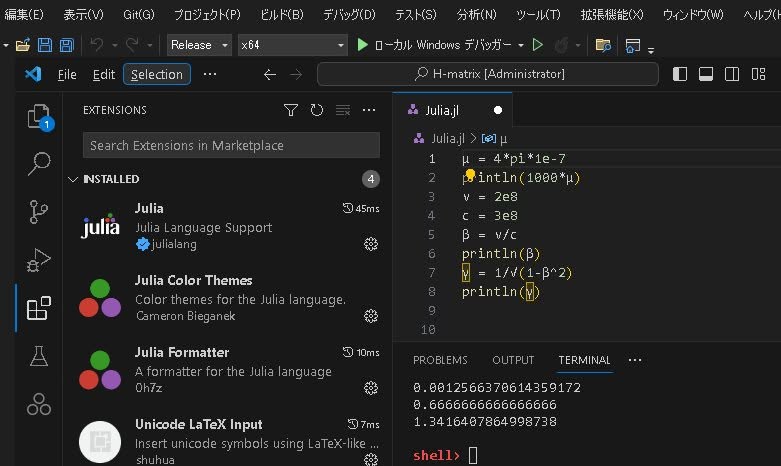Open the 拡張機能(X) menu
This screenshot has height=466, width=781.
(x=612, y=14)
